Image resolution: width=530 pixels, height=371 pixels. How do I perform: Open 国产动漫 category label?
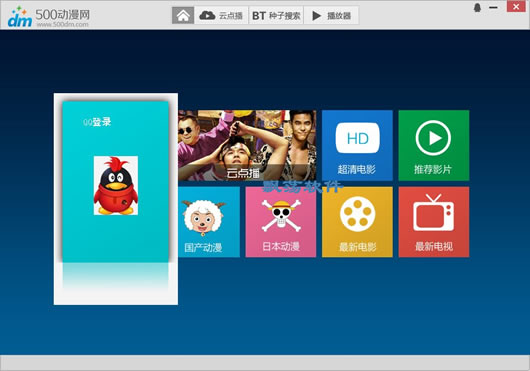click(x=203, y=247)
